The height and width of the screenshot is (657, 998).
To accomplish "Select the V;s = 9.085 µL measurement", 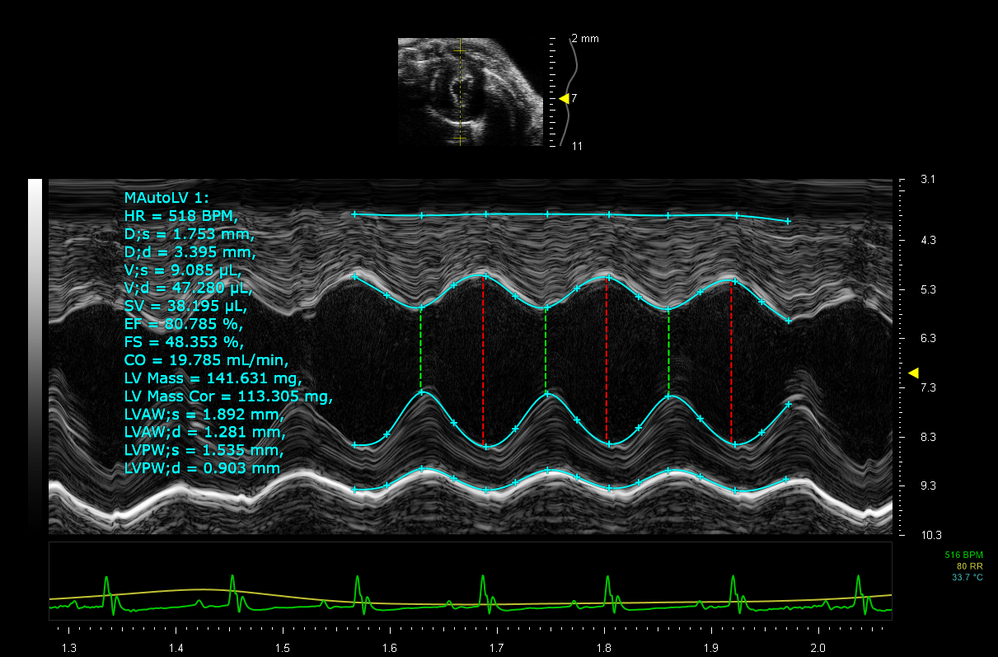I will (x=183, y=270).
